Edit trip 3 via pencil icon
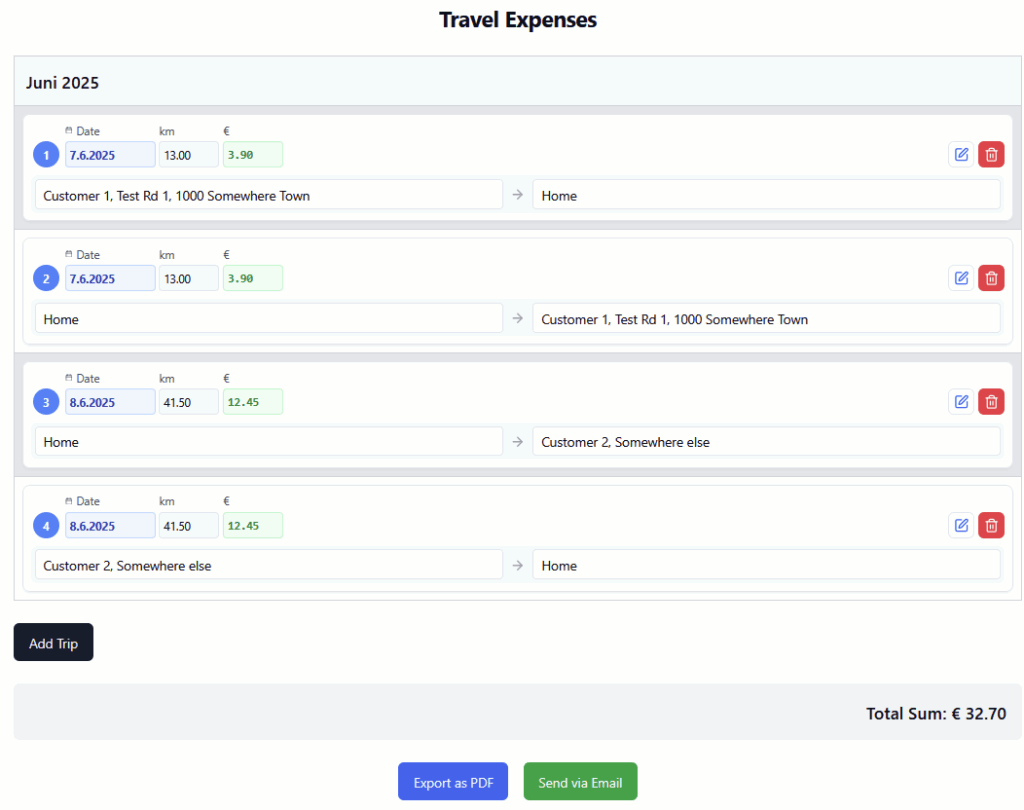This screenshot has width=1024, height=810. pos(961,402)
